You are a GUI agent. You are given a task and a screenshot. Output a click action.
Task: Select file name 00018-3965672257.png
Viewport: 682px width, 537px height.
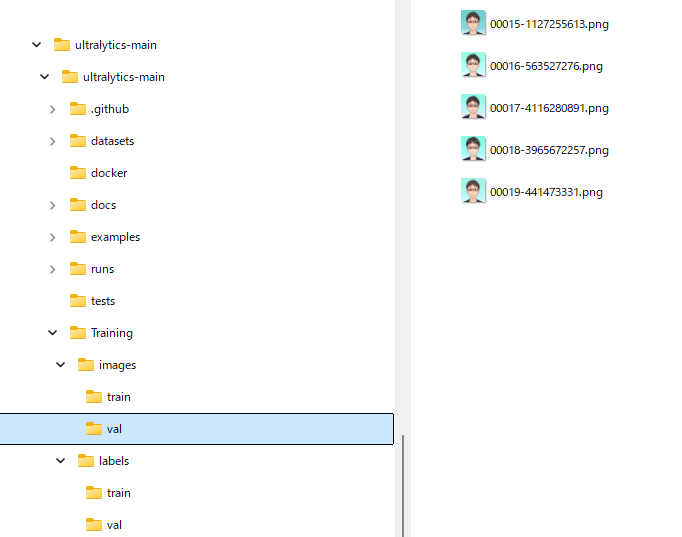point(549,150)
